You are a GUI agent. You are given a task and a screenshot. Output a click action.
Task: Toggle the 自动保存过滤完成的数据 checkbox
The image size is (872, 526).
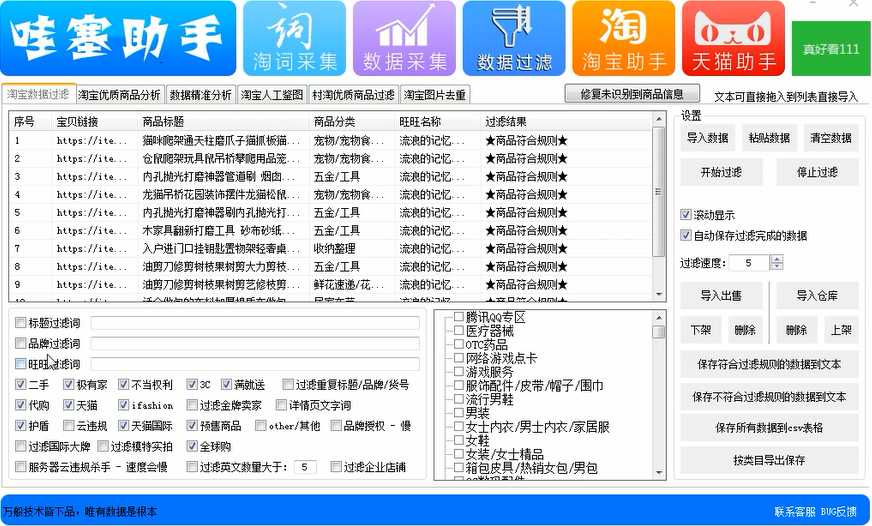coord(686,235)
